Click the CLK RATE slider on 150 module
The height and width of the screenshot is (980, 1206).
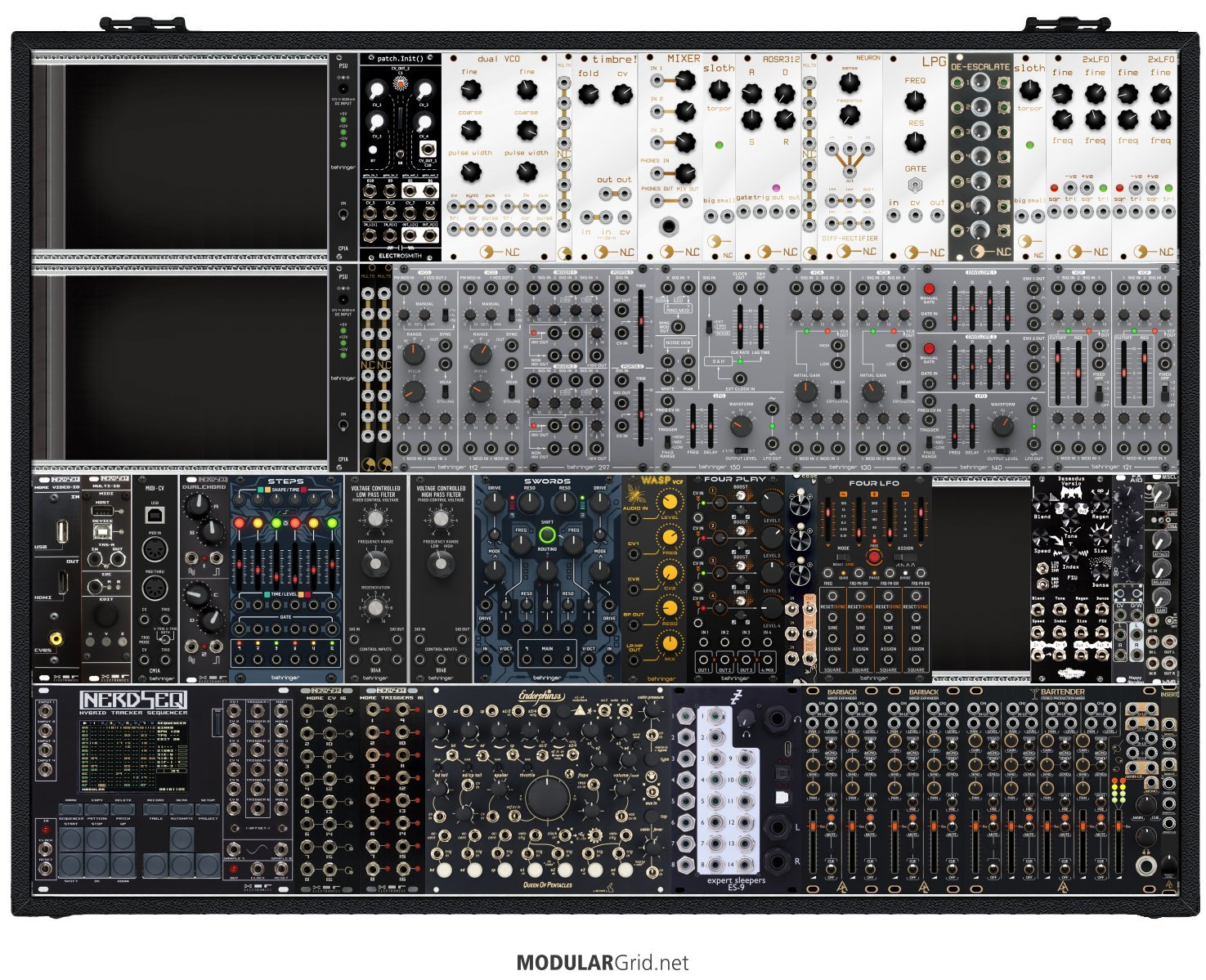[740, 327]
